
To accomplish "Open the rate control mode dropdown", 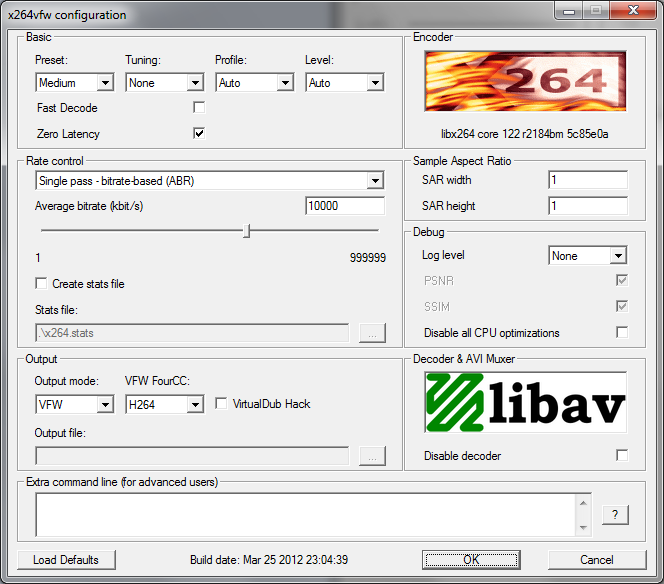I will click(x=209, y=181).
